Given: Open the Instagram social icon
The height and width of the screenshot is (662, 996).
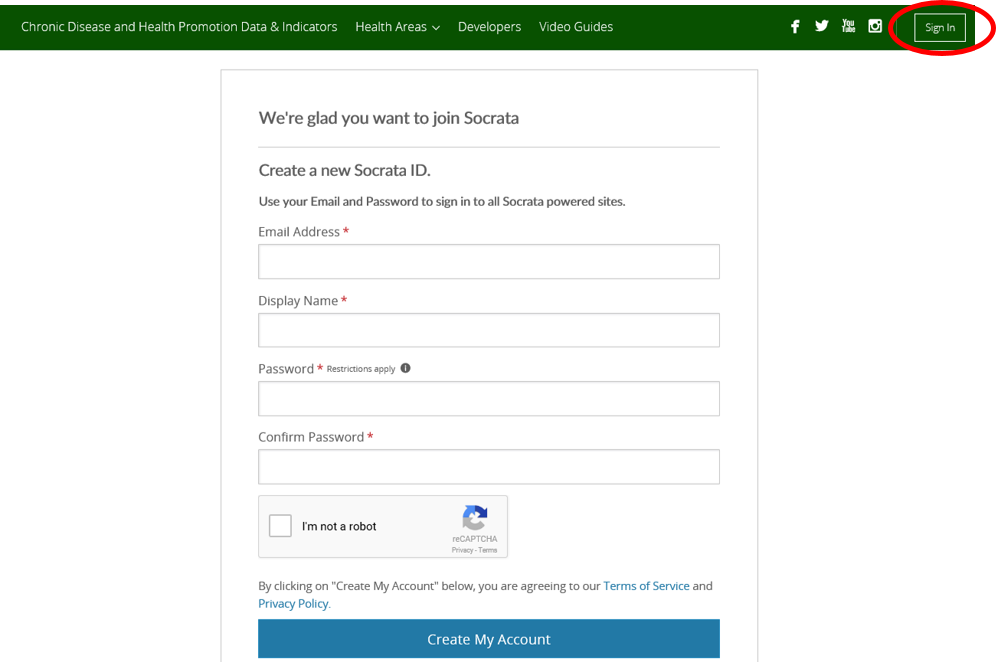Looking at the screenshot, I should point(874,26).
